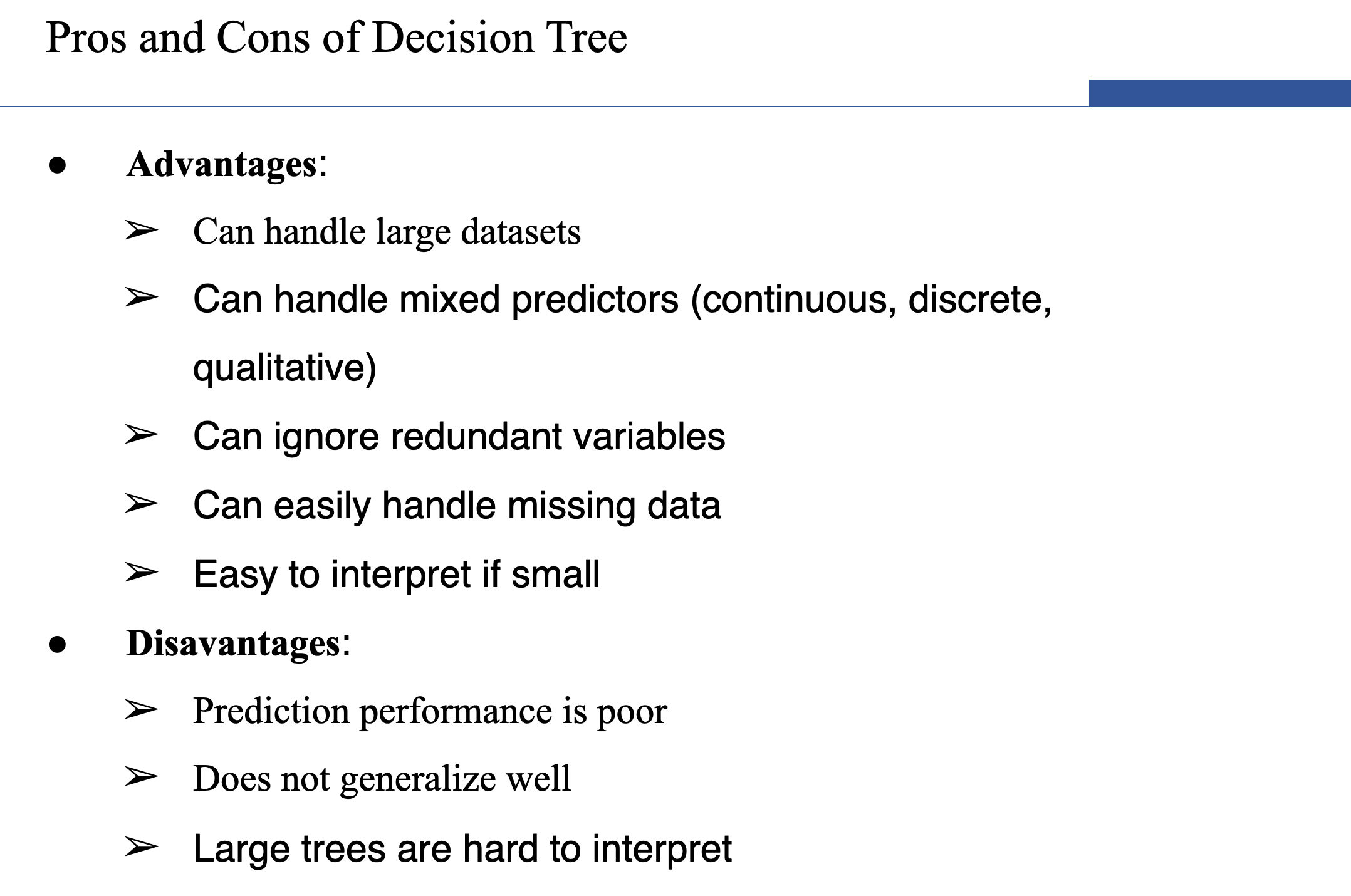Click the bullet dot before Disadvantages
1351x896 pixels.
point(57,644)
